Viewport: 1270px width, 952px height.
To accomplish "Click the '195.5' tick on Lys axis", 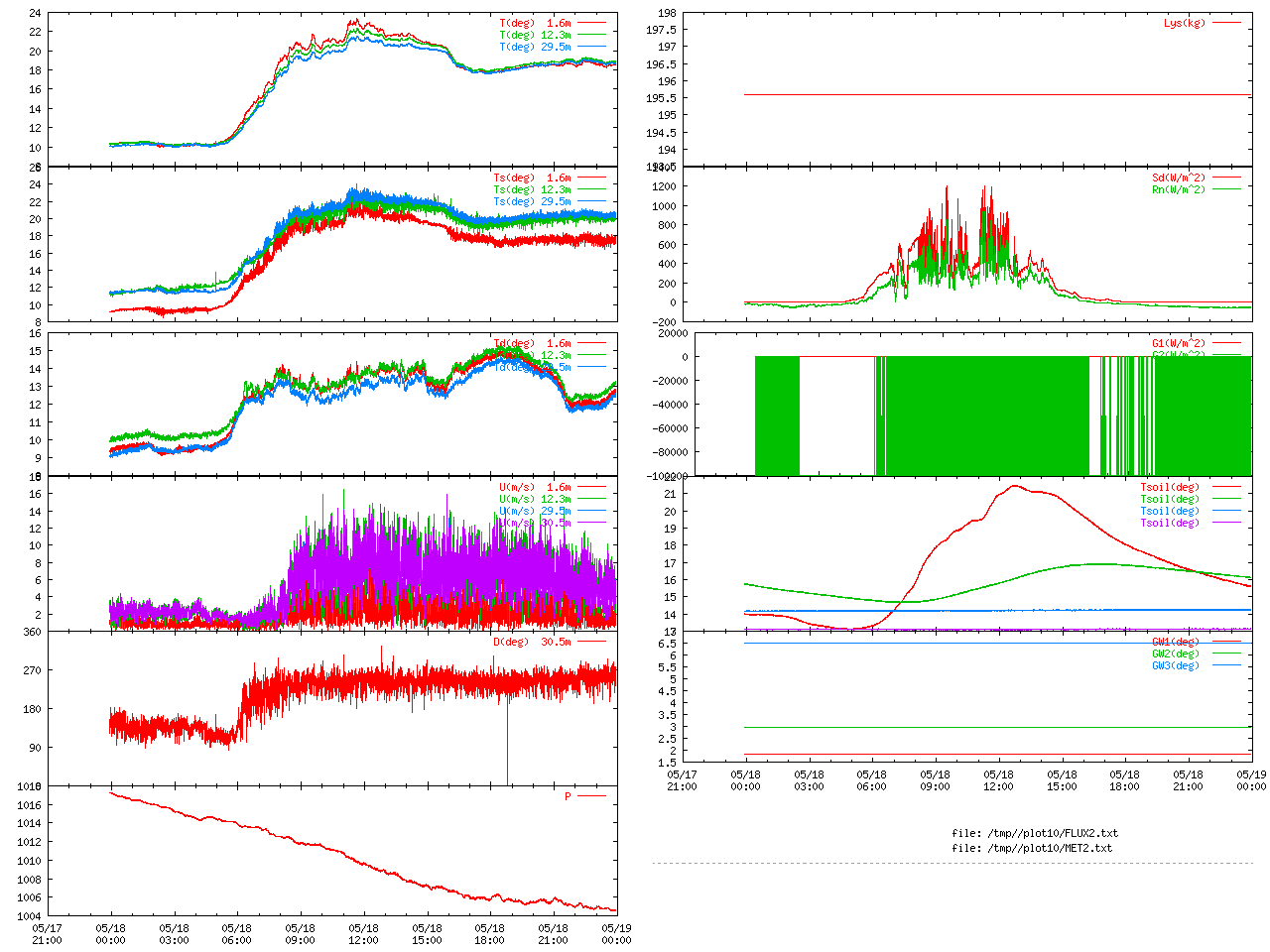I will (x=662, y=98).
